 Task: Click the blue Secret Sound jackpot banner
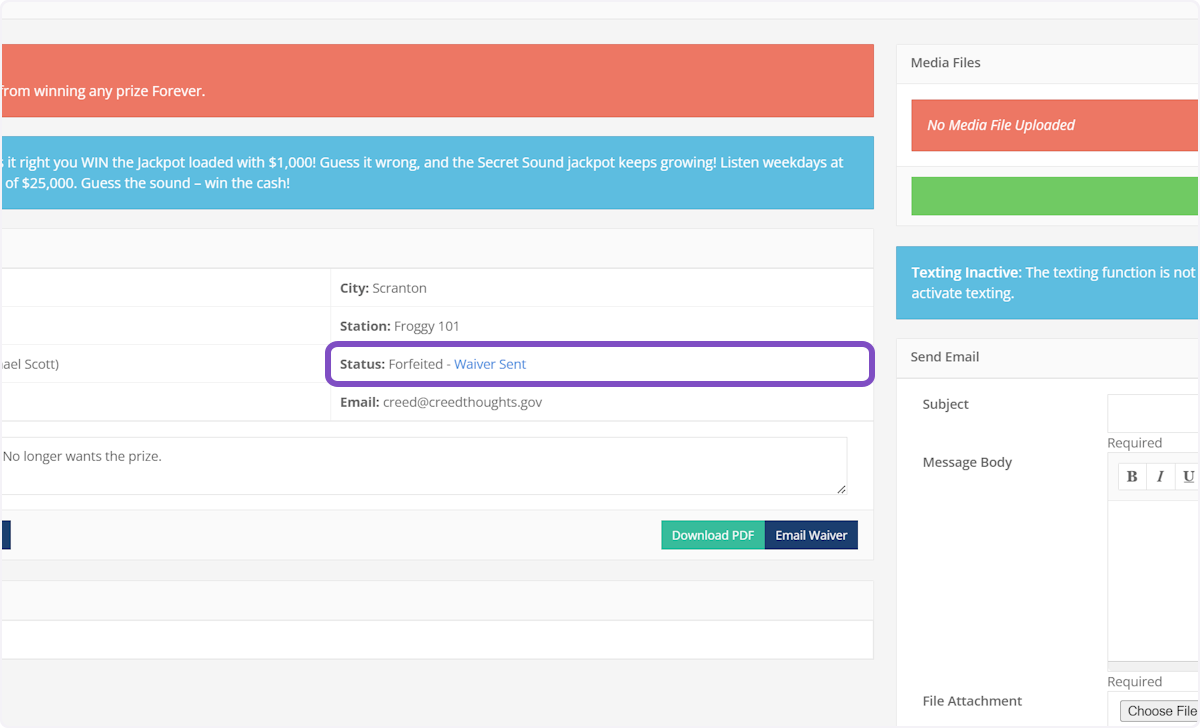(436, 173)
